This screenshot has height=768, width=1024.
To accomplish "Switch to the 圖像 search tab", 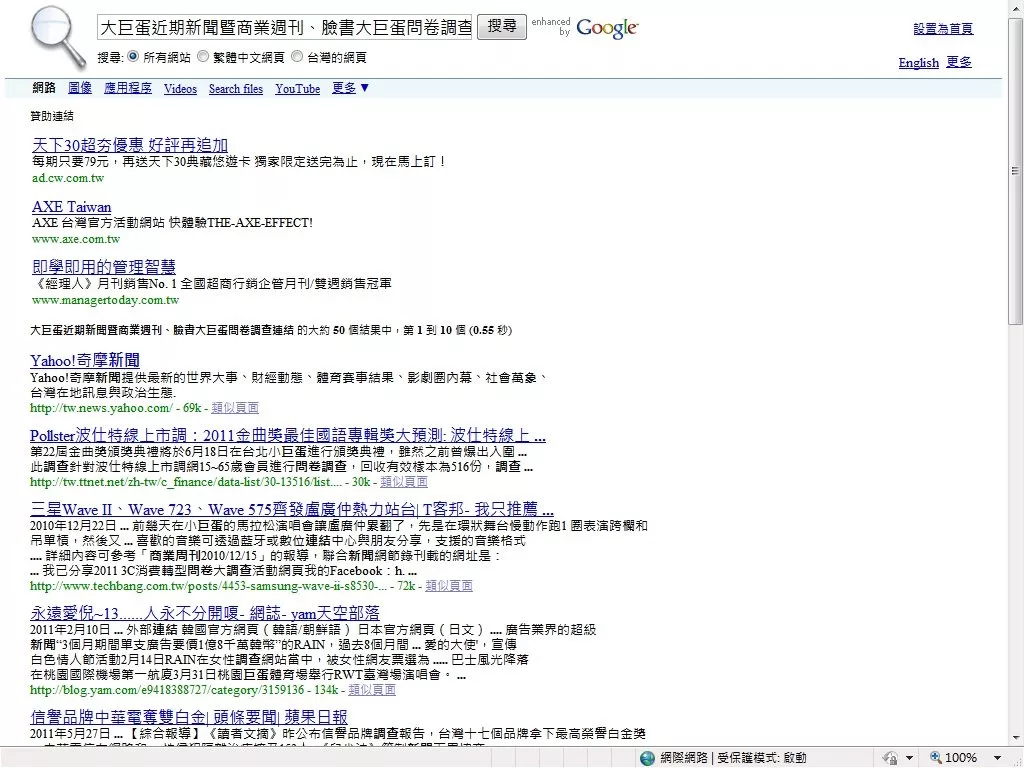I will tap(80, 88).
